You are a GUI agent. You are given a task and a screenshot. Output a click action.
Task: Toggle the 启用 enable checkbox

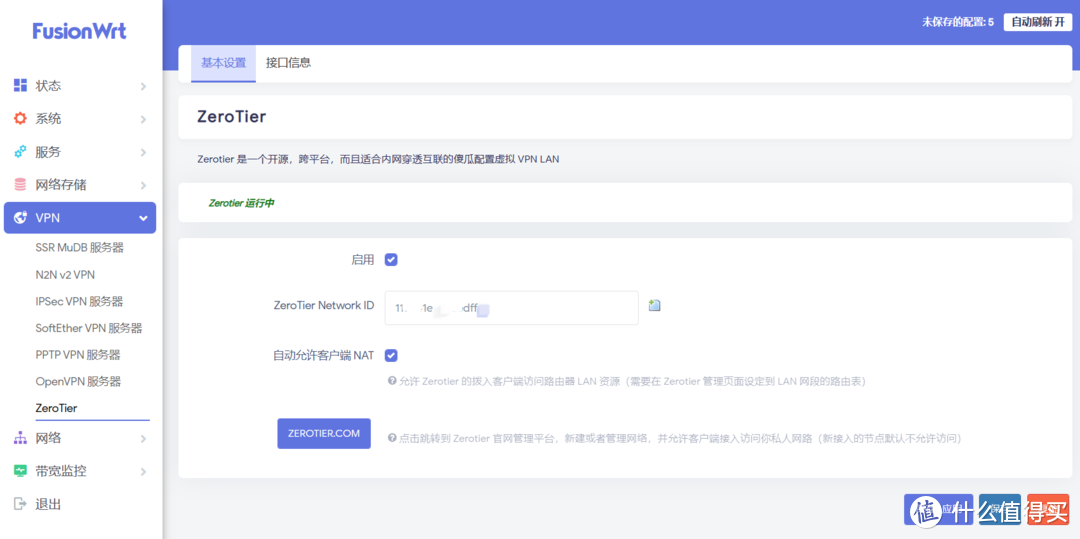391,260
